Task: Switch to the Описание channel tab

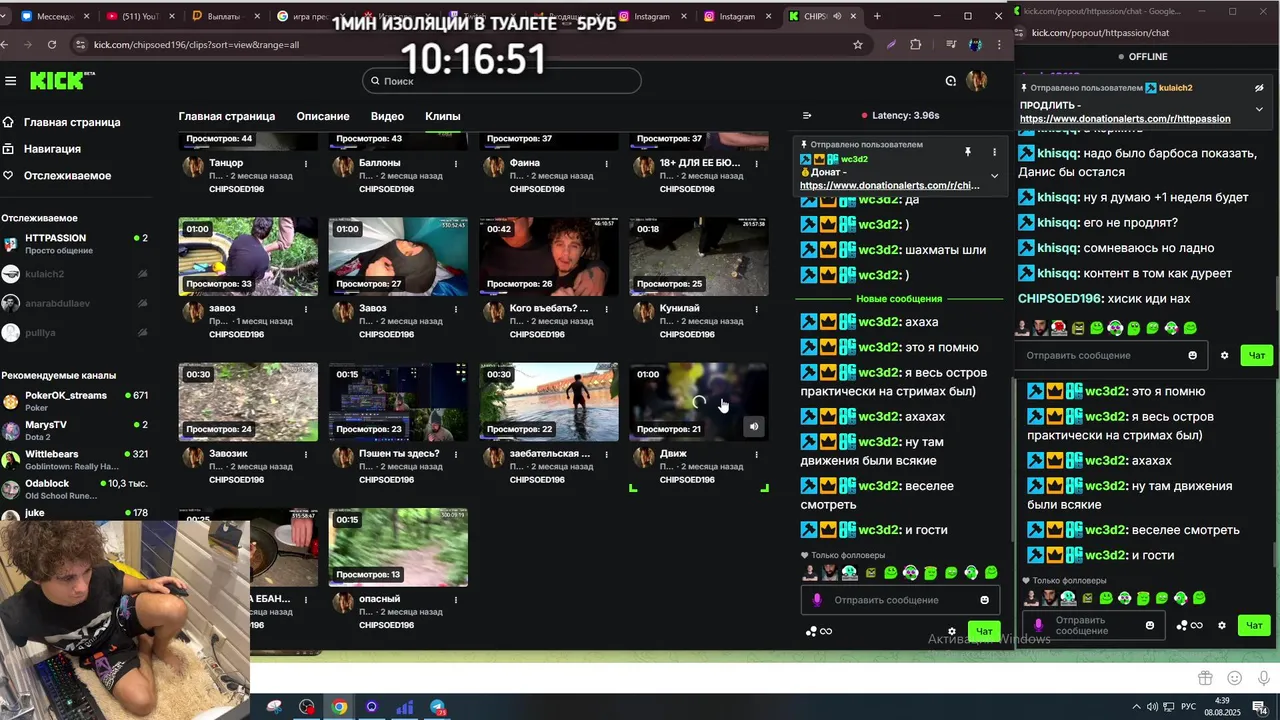Action: [x=323, y=116]
